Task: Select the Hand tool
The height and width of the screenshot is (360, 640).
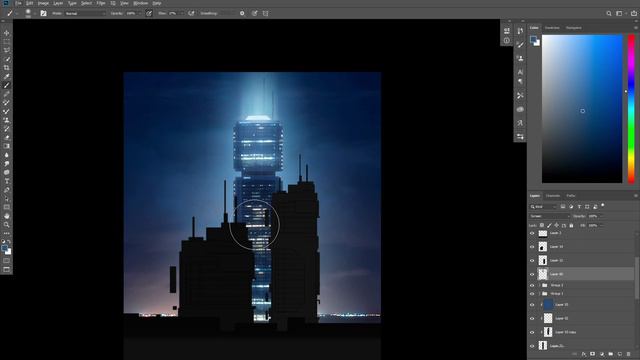Action: (x=7, y=216)
